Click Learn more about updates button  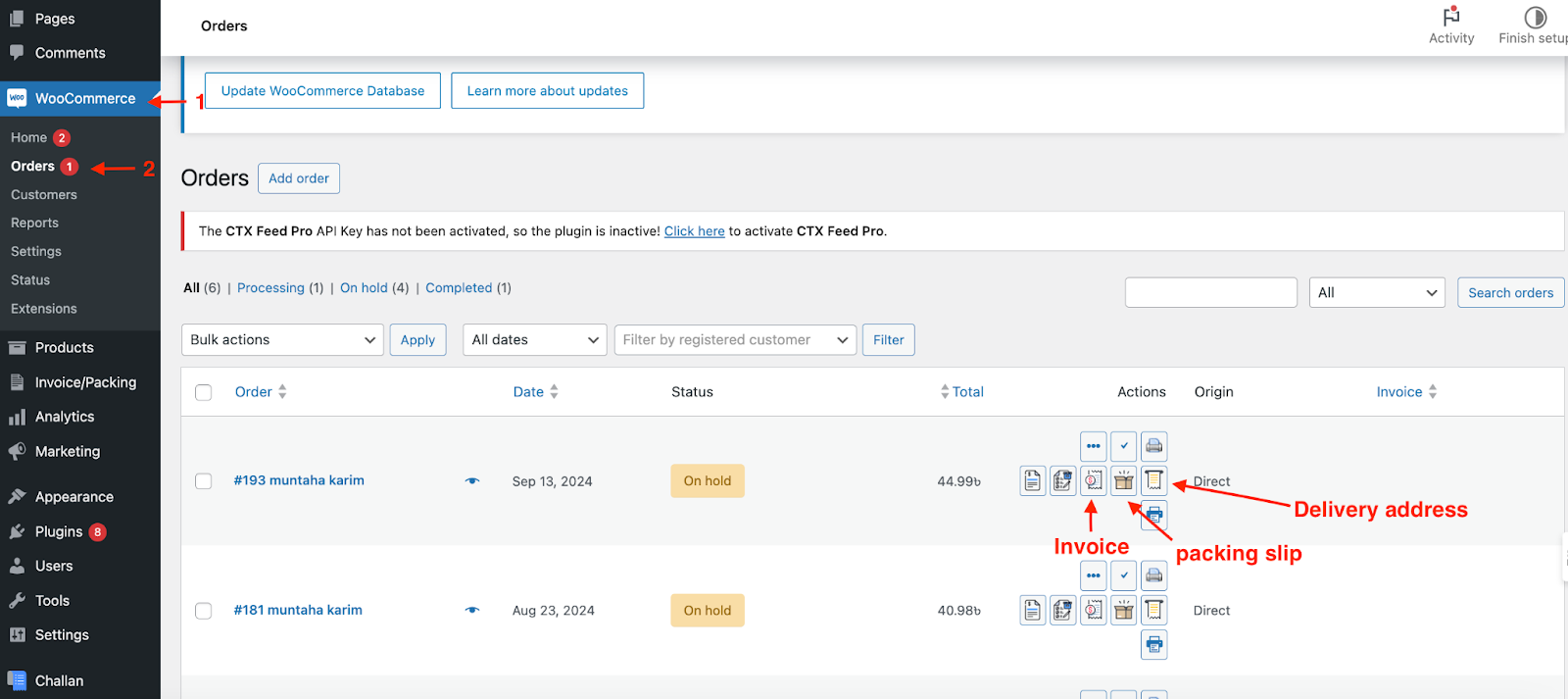coord(547,90)
